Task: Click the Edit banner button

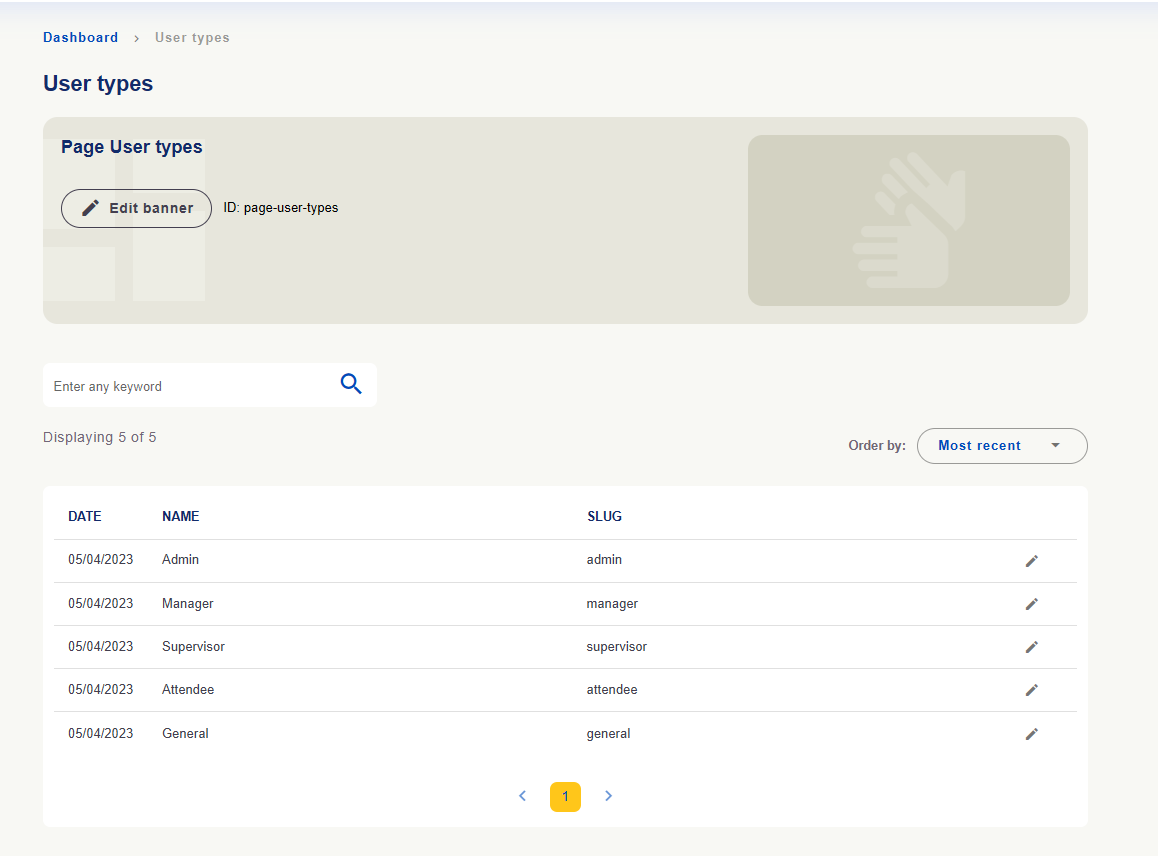Action: tap(137, 208)
